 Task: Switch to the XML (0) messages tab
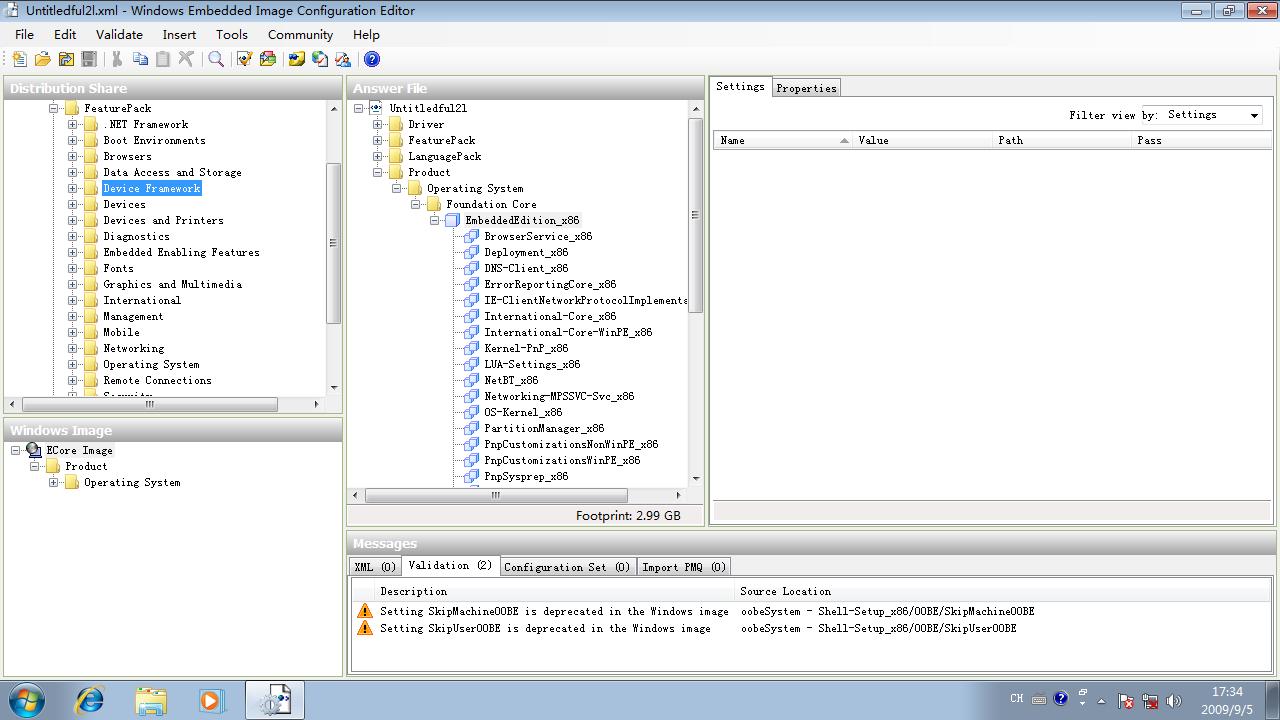coord(376,567)
